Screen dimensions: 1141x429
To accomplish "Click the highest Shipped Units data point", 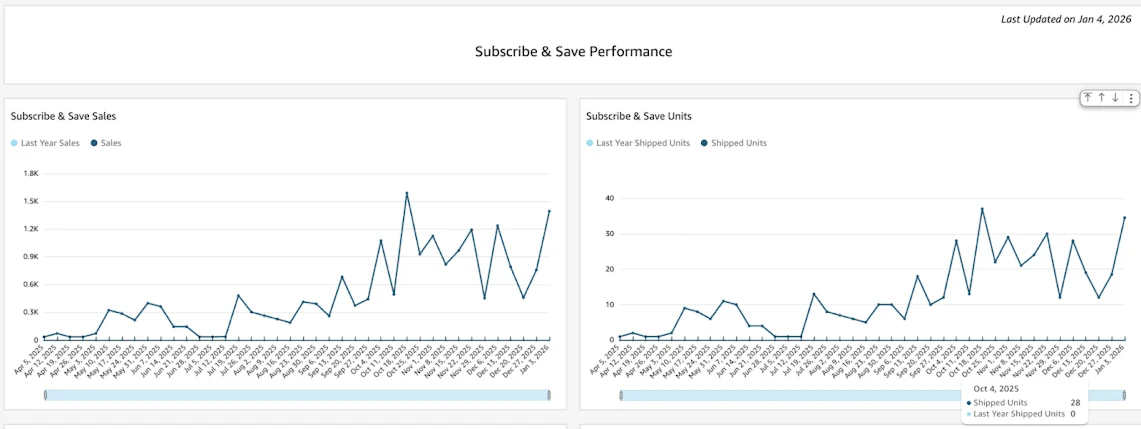I will (982, 209).
